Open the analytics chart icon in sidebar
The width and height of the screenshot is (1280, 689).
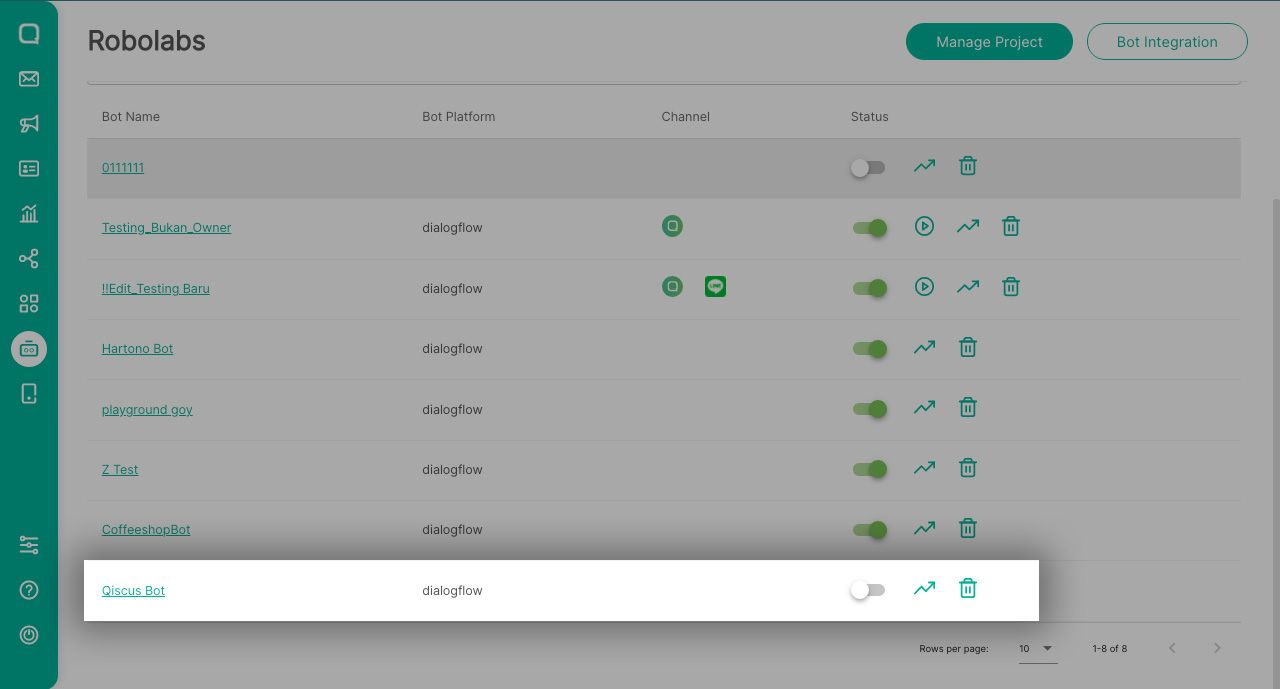[x=29, y=214]
